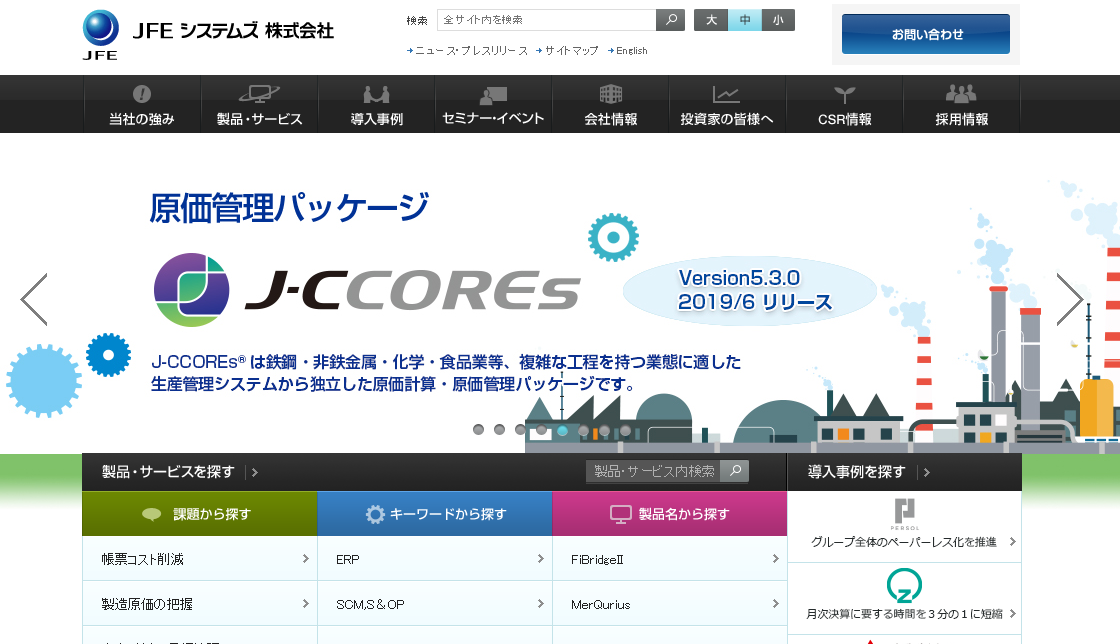Expand the FiBridgeII product row
The height and width of the screenshot is (644, 1120).
669,559
